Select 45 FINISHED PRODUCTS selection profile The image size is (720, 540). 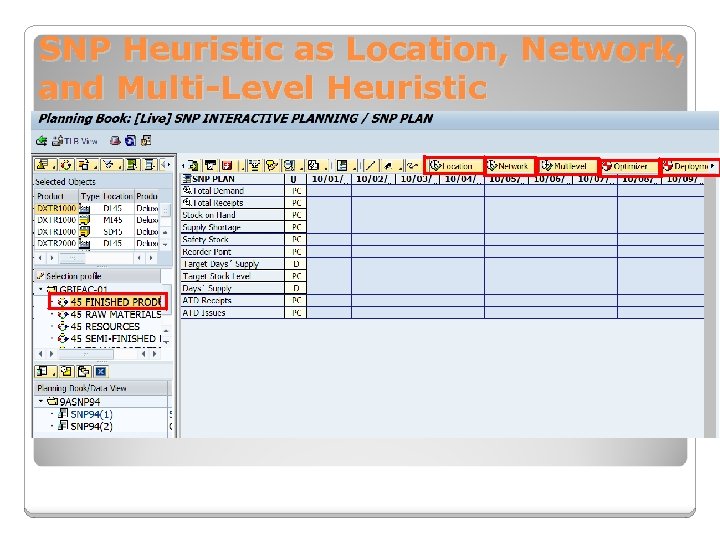pos(108,302)
